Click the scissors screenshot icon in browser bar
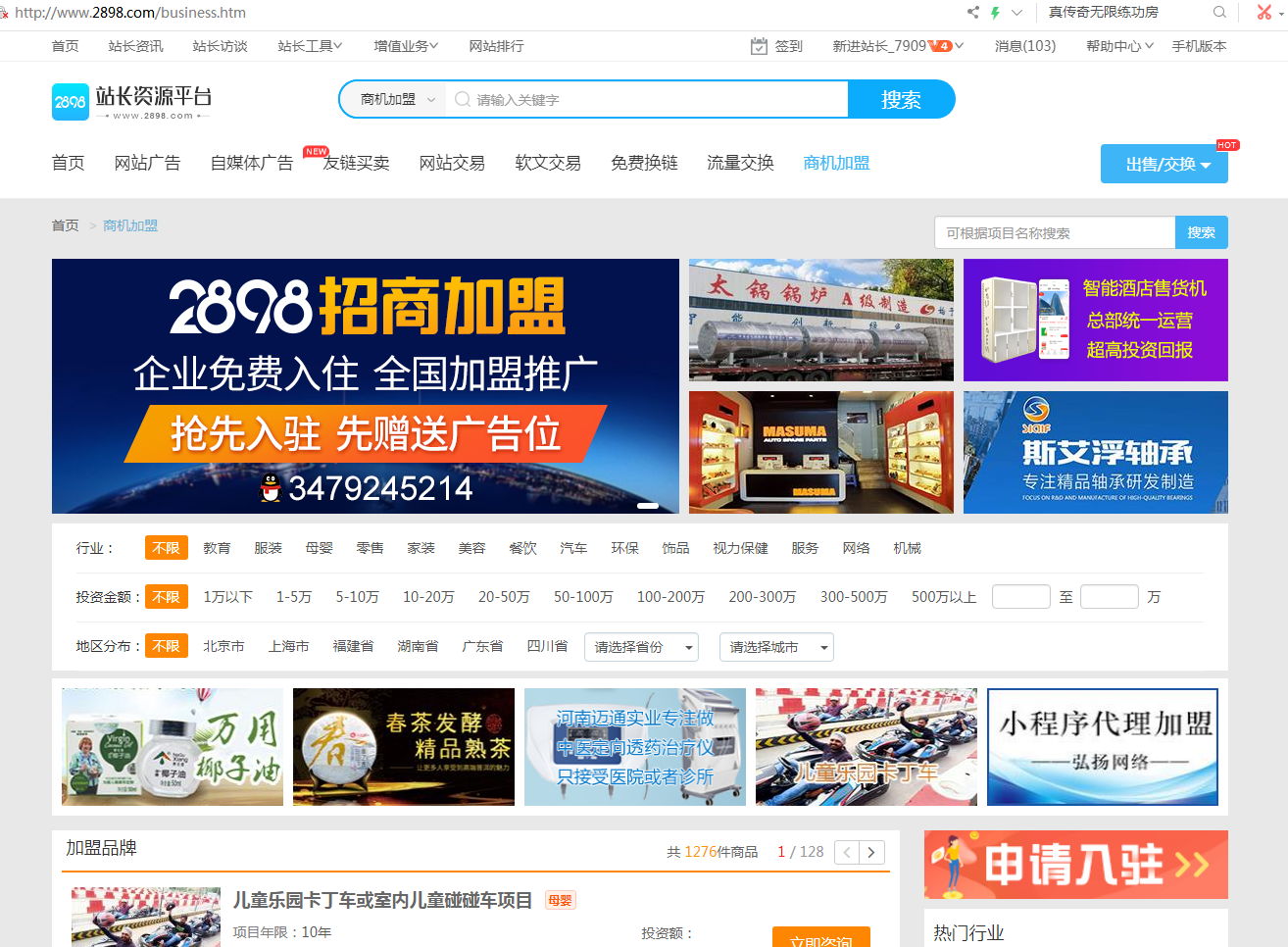Image resolution: width=1288 pixels, height=947 pixels. (1263, 13)
